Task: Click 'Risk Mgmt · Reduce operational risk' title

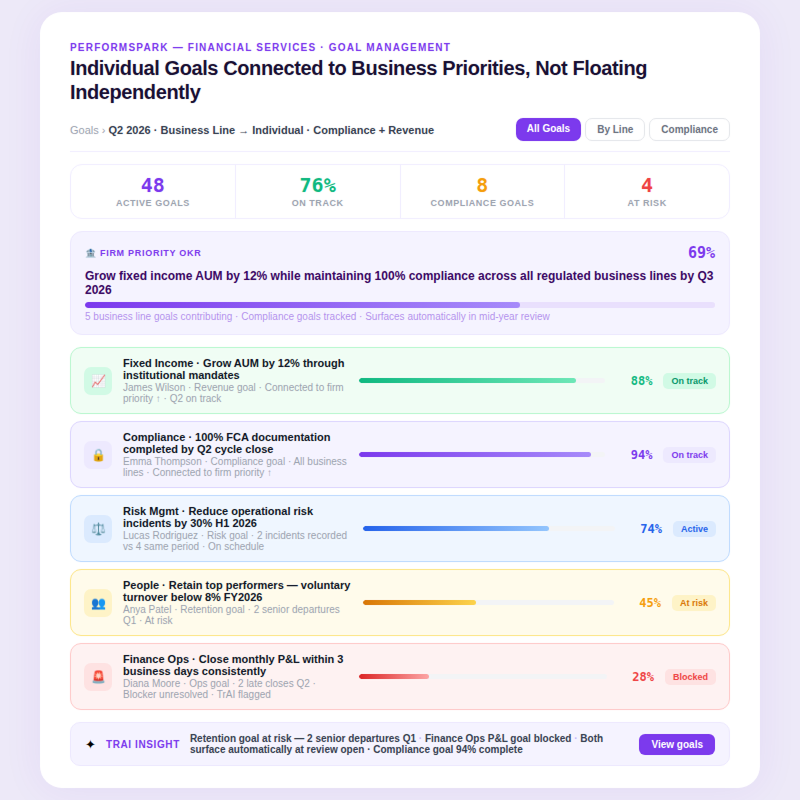Action: (218, 517)
